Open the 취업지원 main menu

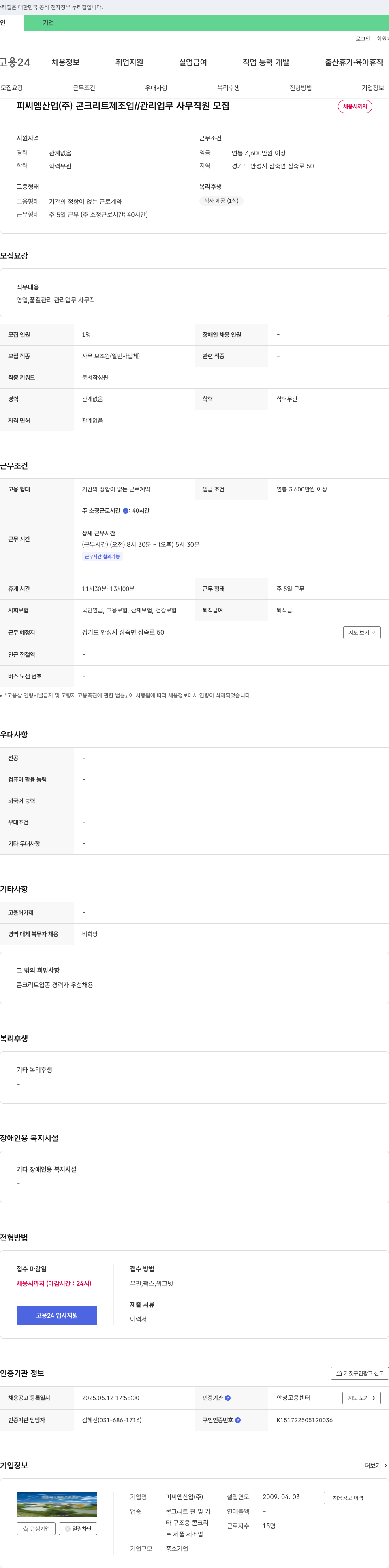(129, 62)
